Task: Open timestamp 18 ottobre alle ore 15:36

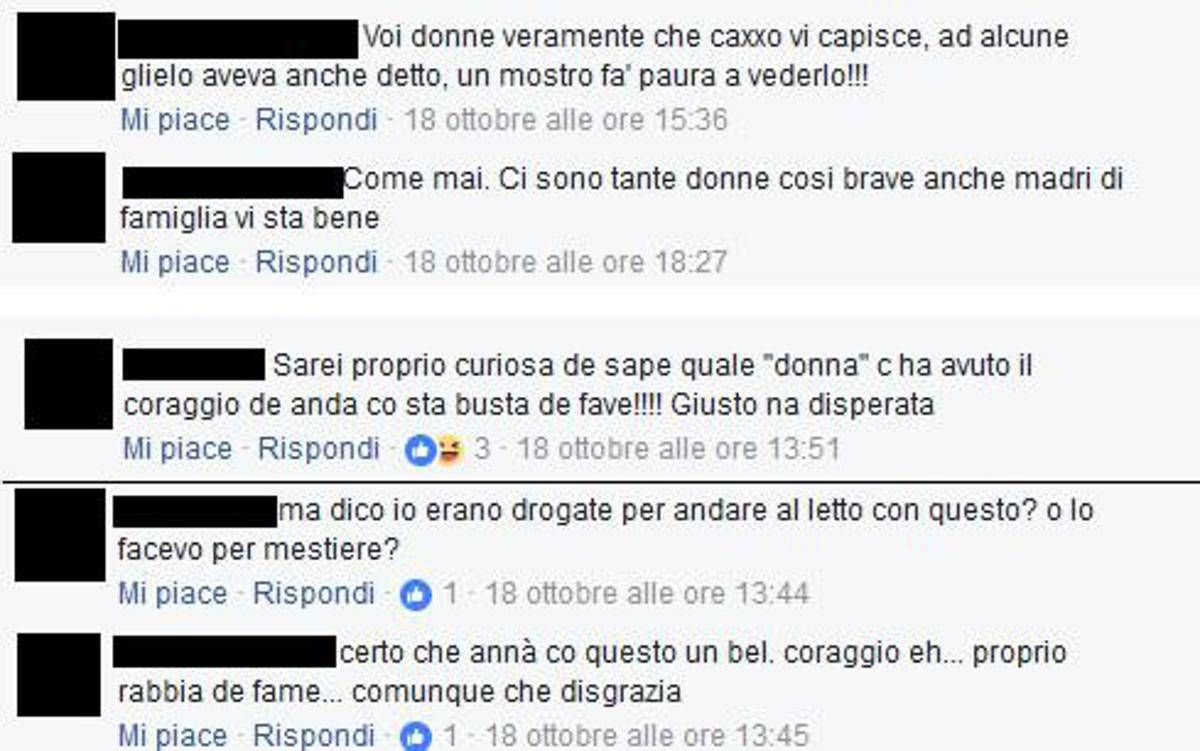Action: click(x=565, y=121)
